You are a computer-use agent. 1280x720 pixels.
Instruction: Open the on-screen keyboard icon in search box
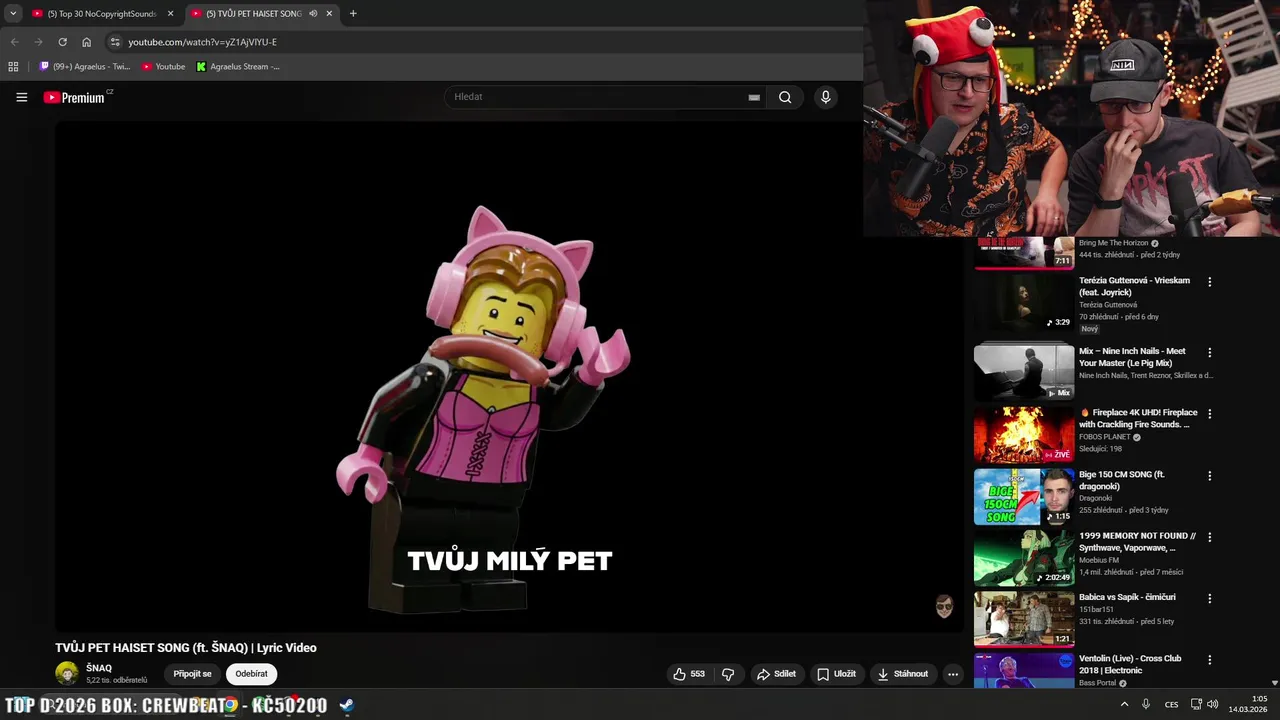(754, 97)
